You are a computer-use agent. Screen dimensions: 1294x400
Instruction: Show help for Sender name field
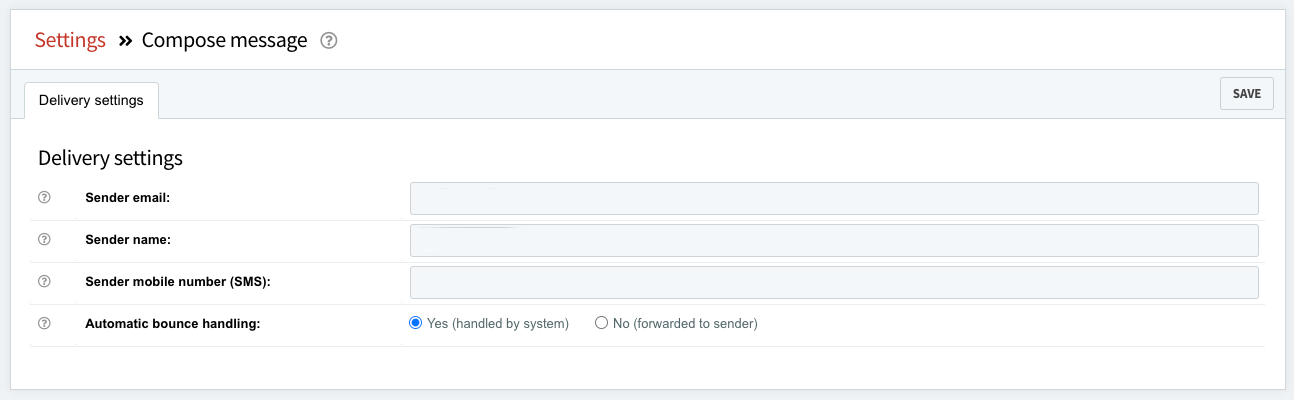point(44,240)
